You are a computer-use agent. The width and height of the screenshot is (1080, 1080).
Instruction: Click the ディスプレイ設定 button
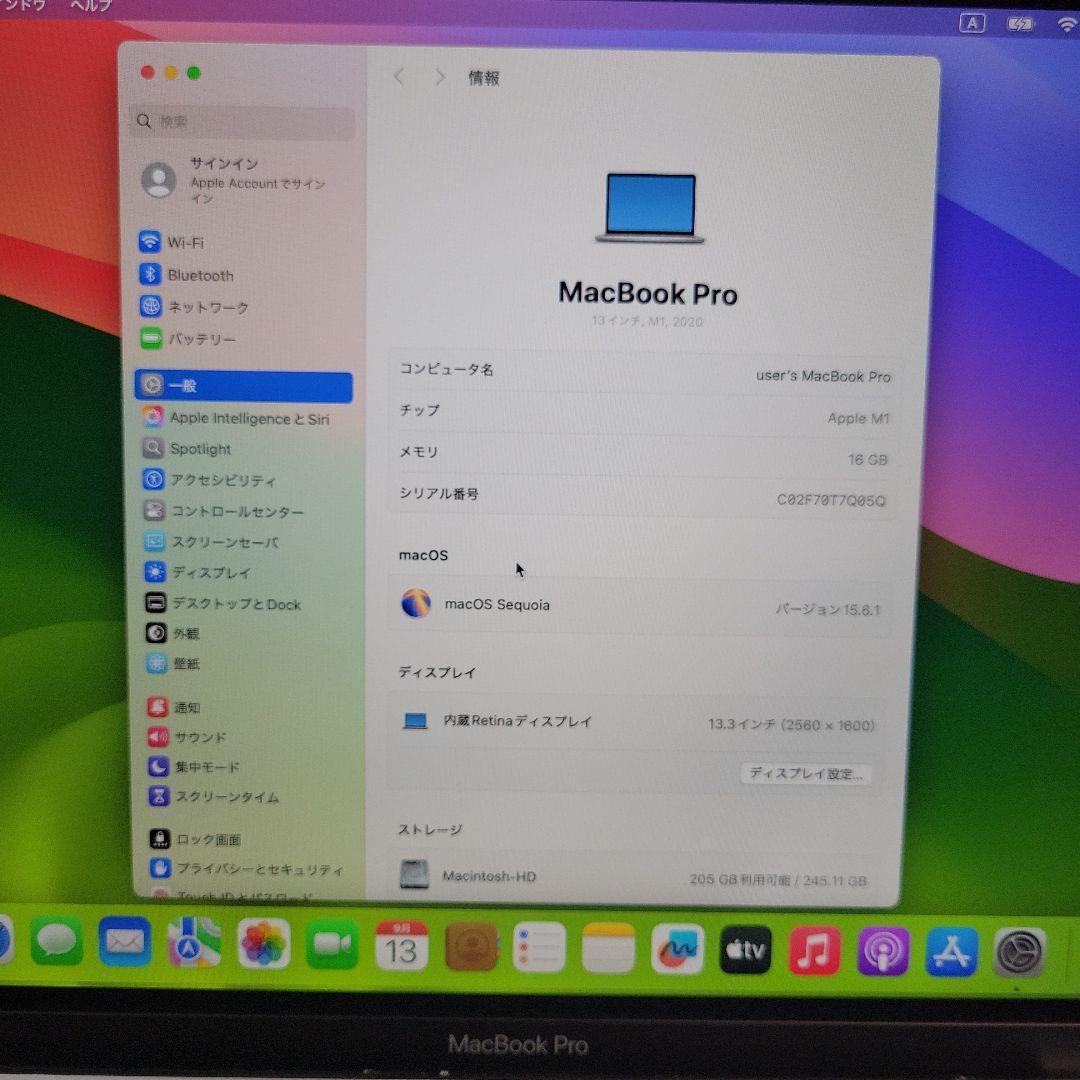point(806,773)
